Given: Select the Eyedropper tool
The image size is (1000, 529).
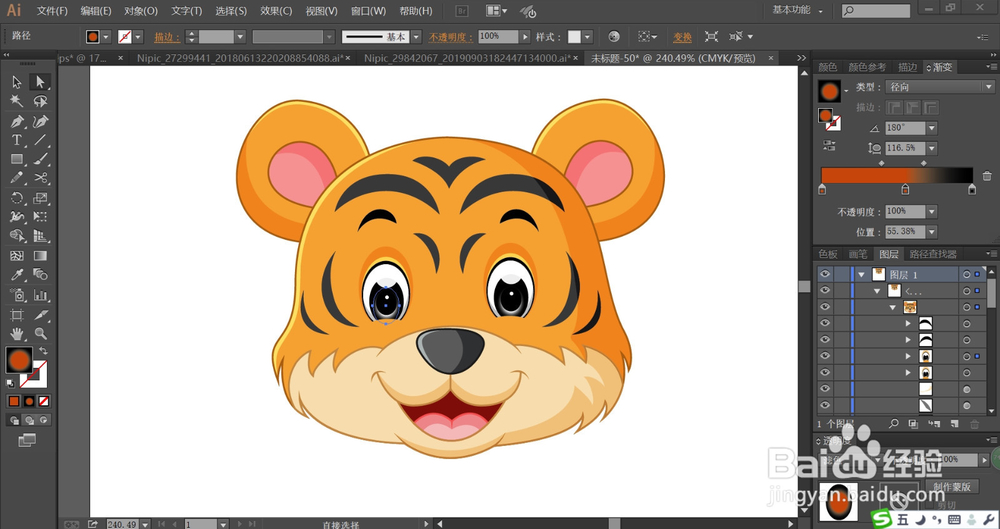Looking at the screenshot, I should point(17,275).
